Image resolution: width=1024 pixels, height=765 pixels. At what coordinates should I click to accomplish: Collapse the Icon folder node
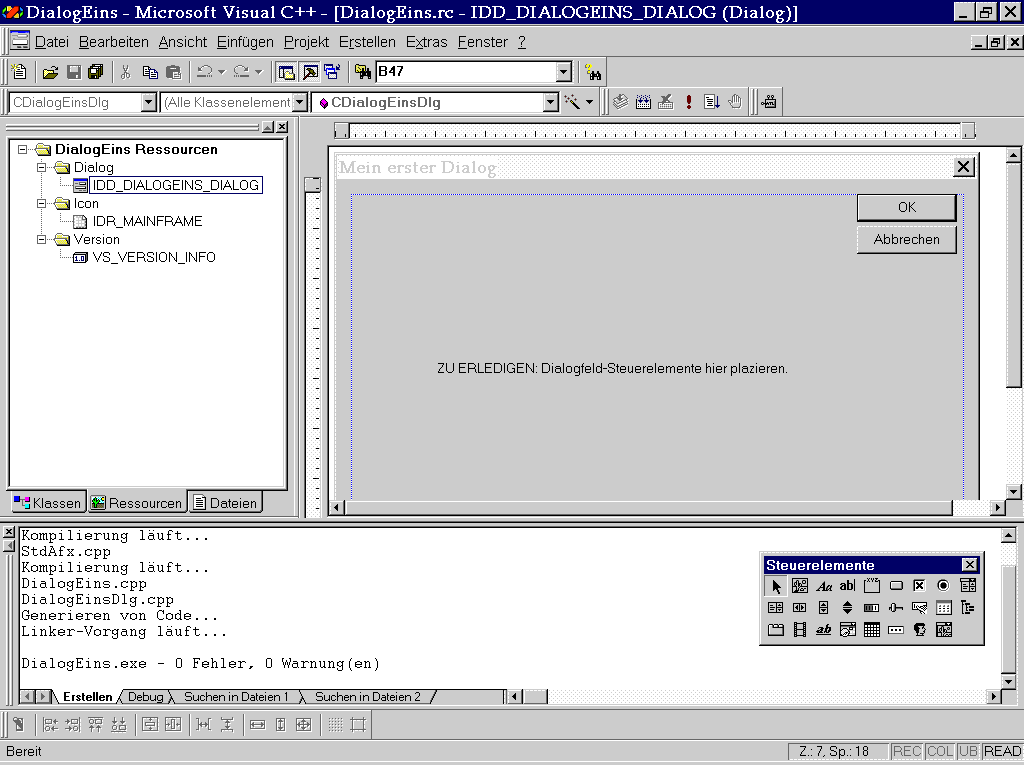point(42,203)
